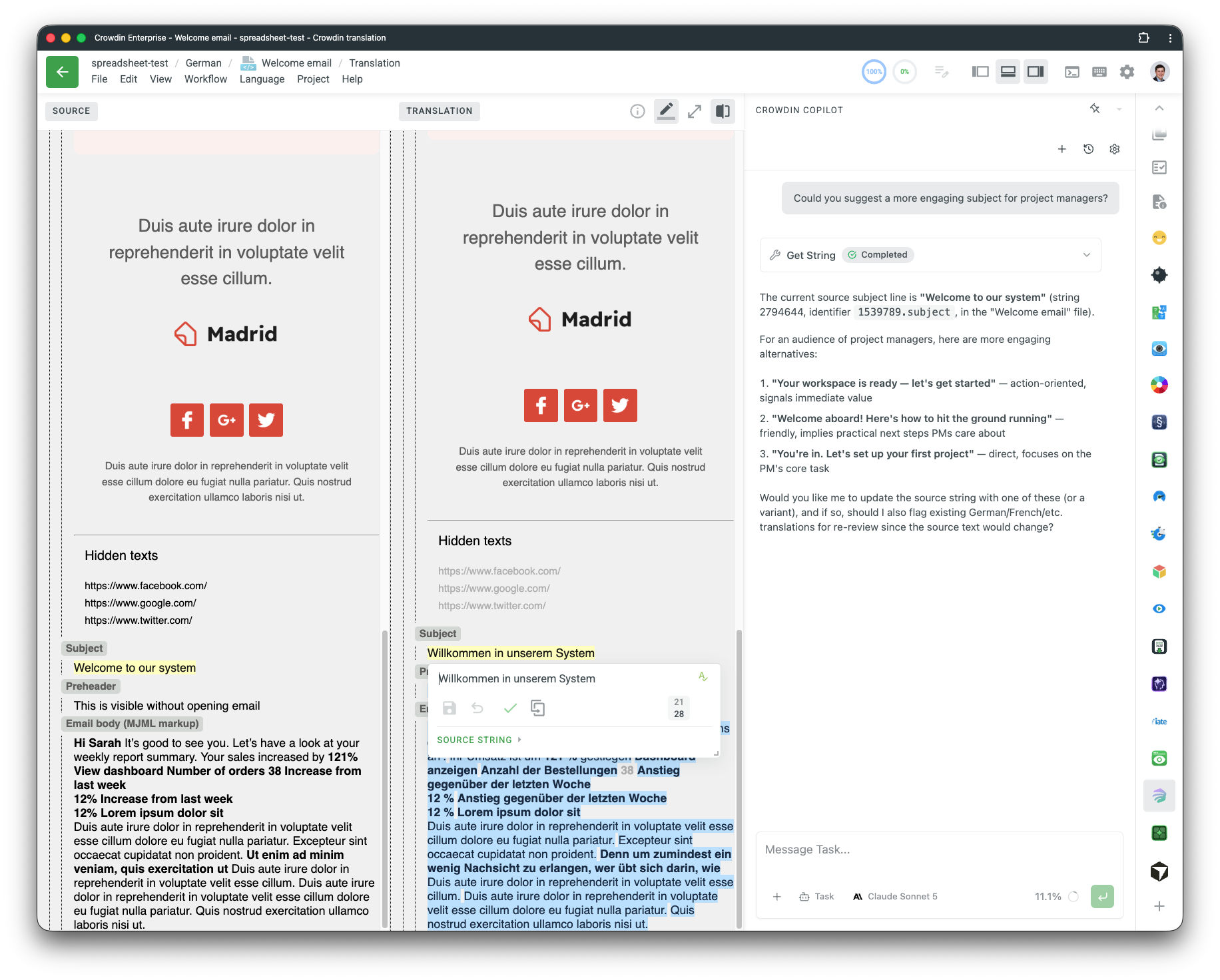Copy source text into translation icon
Screen dimensions: 1220x980
point(537,708)
